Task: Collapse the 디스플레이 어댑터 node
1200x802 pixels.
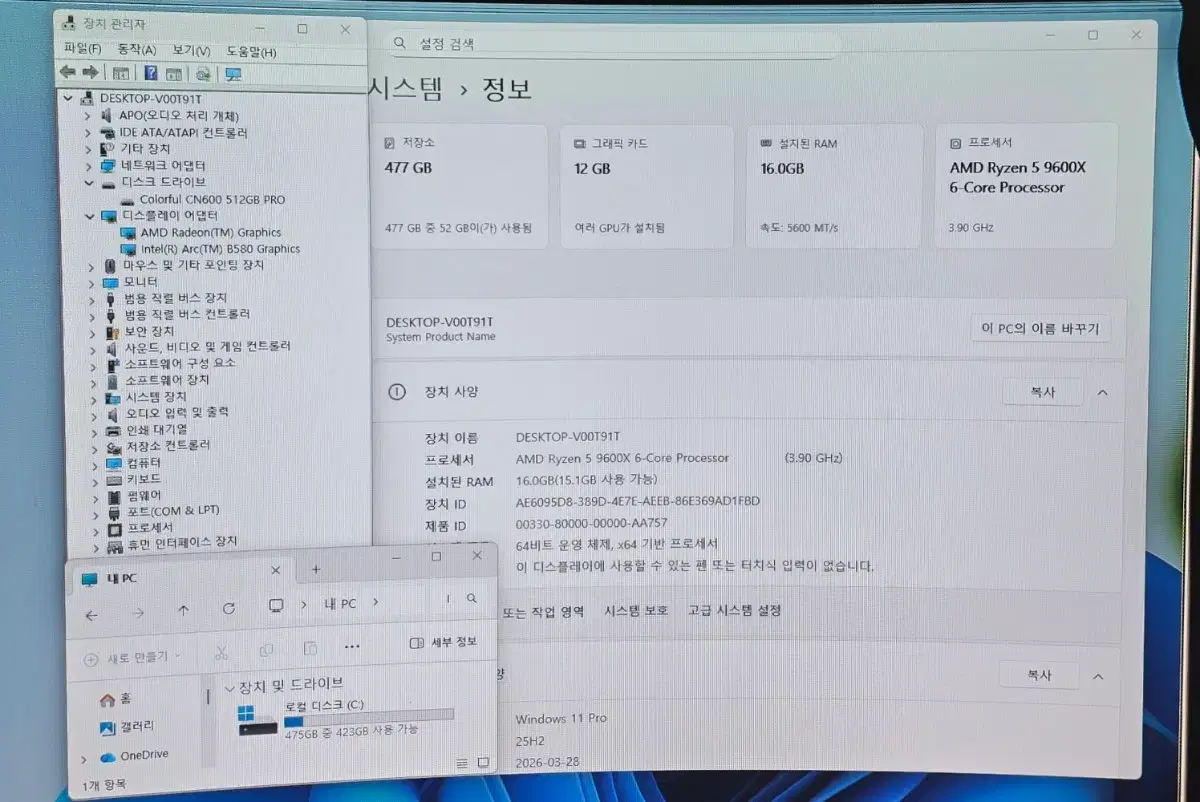Action: pyautogui.click(x=90, y=215)
